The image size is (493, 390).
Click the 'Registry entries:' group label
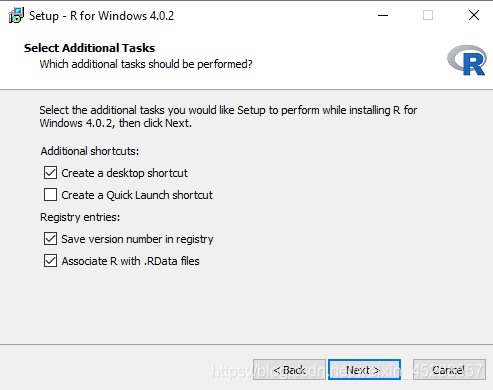pyautogui.click(x=80, y=217)
